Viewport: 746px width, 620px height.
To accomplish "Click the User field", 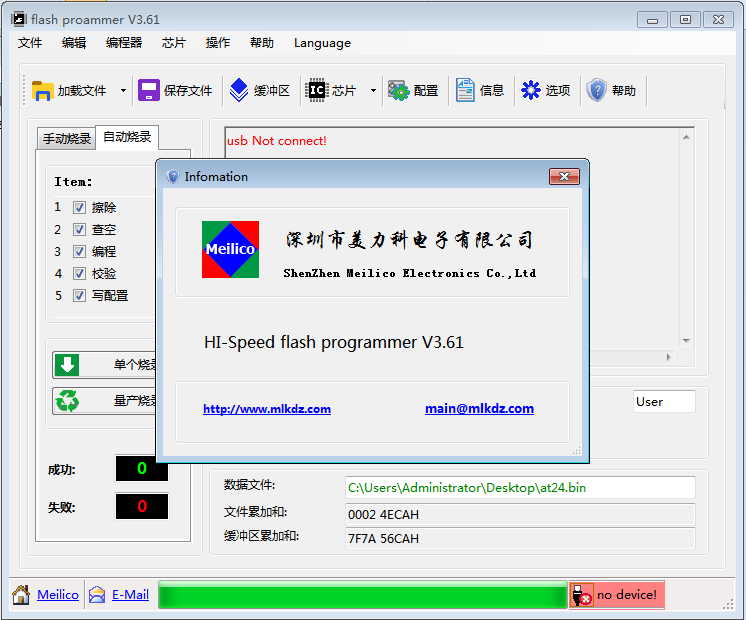I will click(664, 402).
